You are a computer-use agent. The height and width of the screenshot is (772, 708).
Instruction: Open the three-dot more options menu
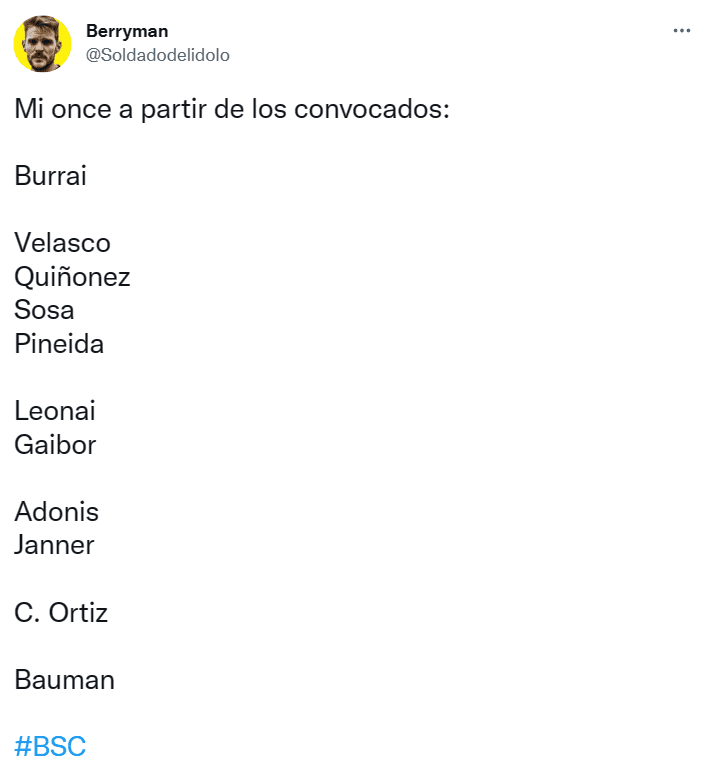tap(681, 31)
